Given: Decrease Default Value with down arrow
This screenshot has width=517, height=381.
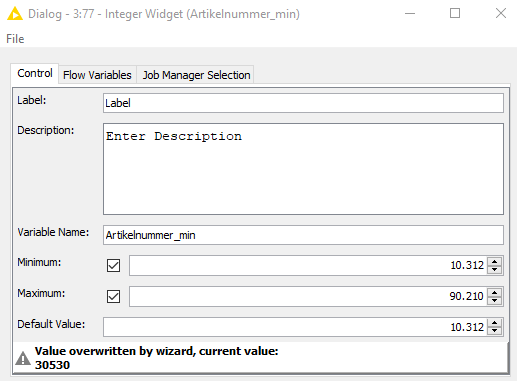Looking at the screenshot, I should pyautogui.click(x=495, y=331).
